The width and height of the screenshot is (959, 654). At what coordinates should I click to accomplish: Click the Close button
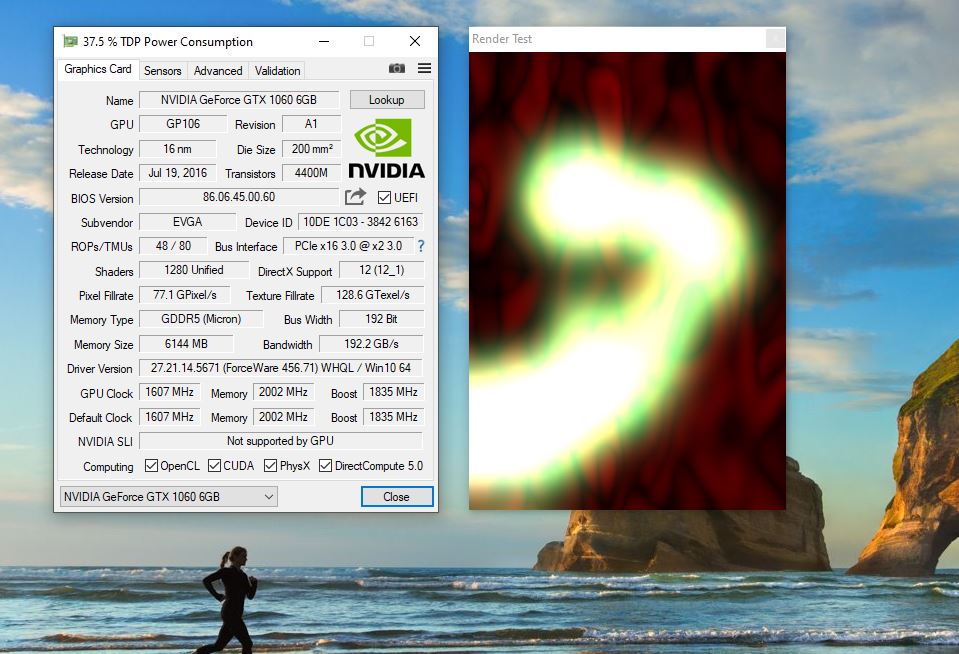coord(396,497)
